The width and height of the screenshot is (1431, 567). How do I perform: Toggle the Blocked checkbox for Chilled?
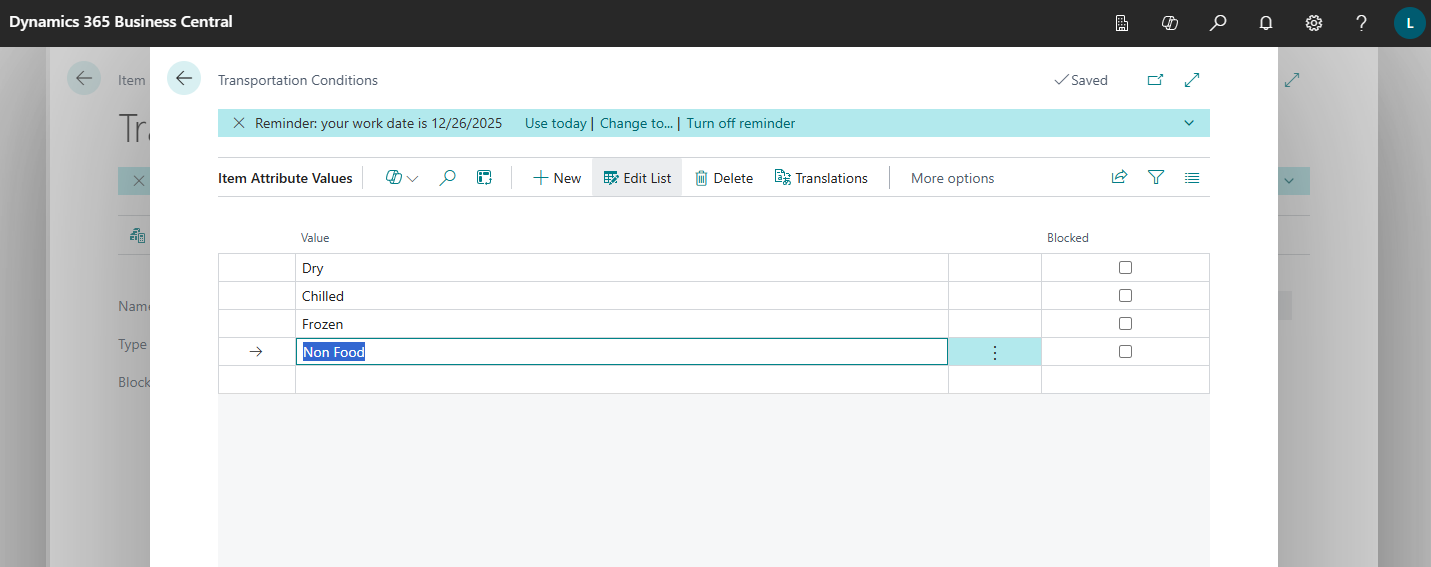pyautogui.click(x=1125, y=296)
